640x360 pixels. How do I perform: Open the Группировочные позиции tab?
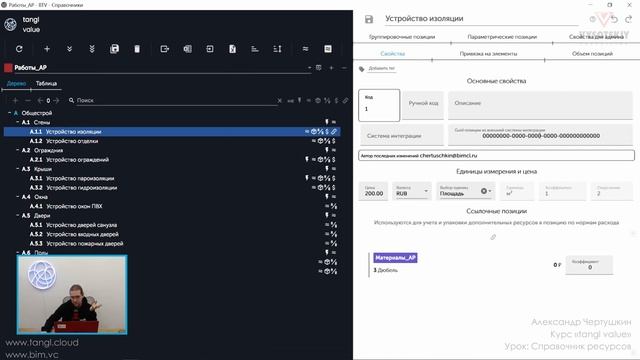coord(402,37)
